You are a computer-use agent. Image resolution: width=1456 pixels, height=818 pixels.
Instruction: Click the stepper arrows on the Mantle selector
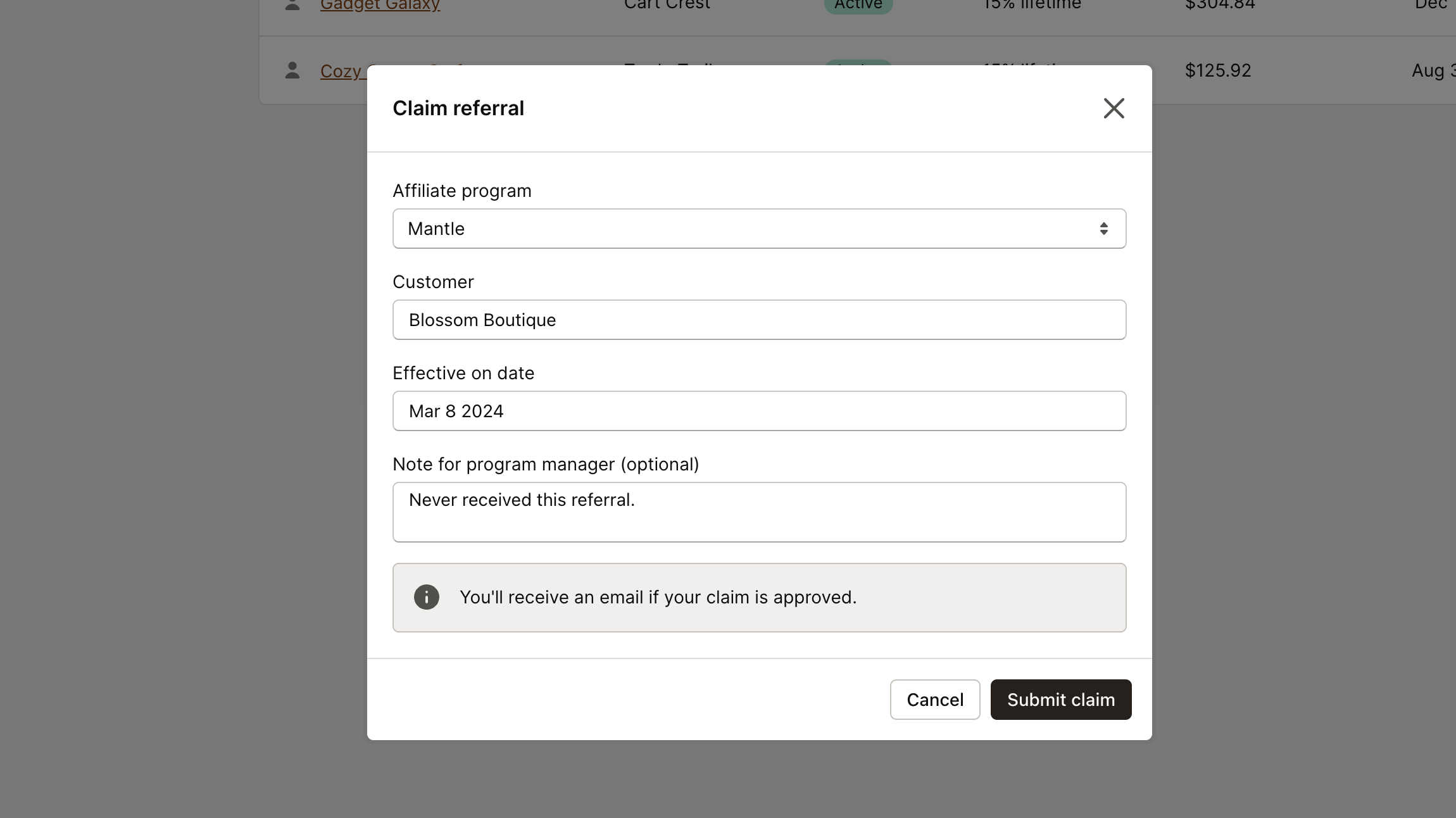[1105, 229]
